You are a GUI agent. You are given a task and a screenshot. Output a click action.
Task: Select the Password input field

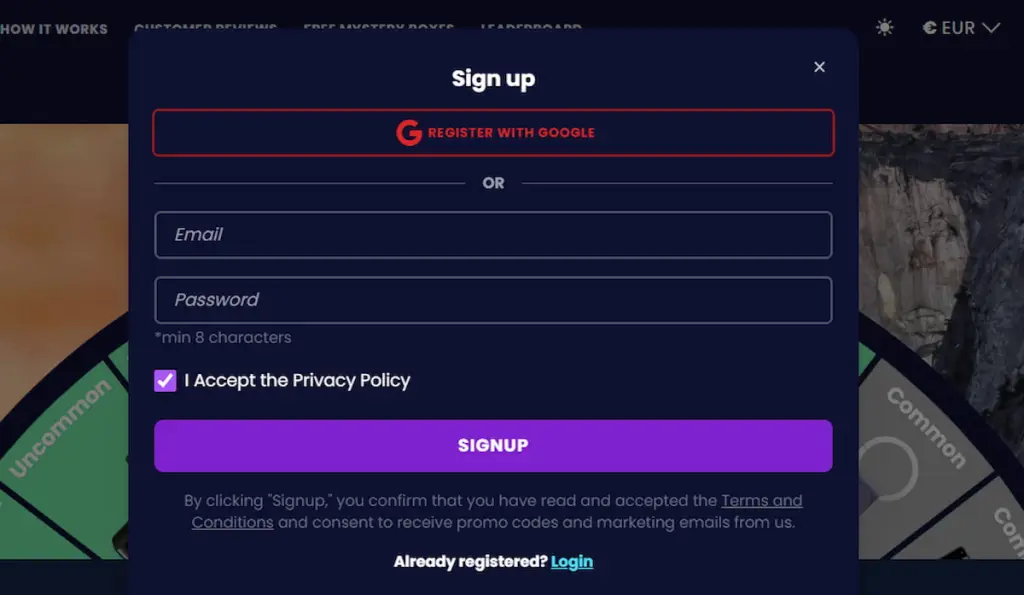coord(493,300)
